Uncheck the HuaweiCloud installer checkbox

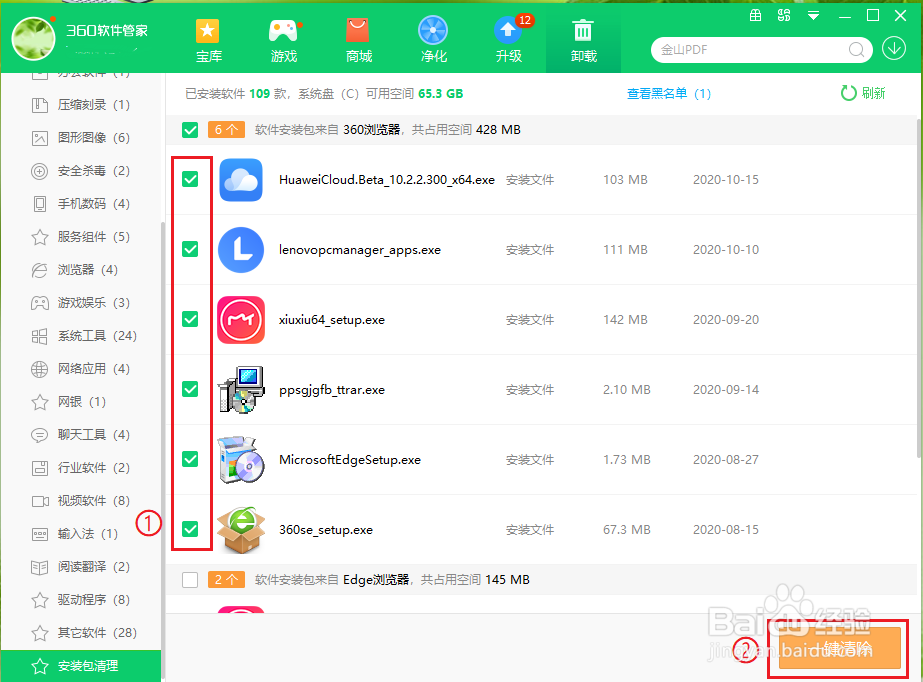pyautogui.click(x=190, y=180)
